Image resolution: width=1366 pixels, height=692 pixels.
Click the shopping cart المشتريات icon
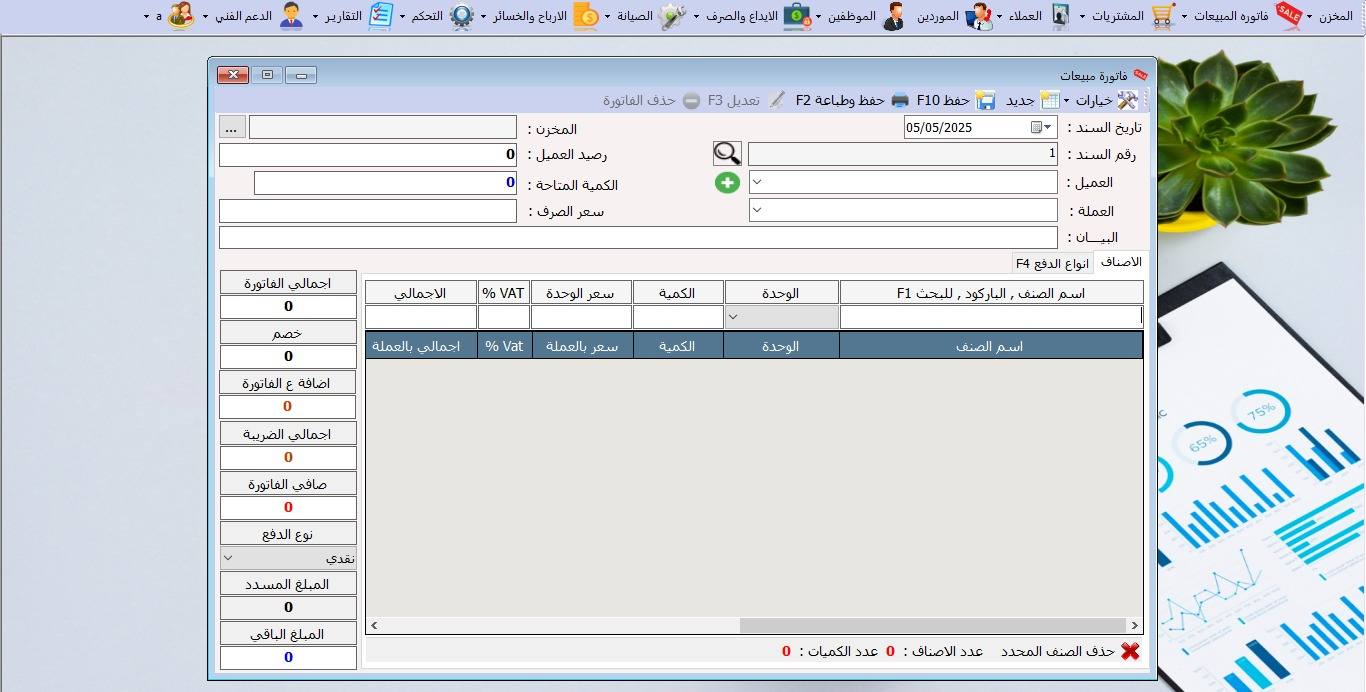pyautogui.click(x=1162, y=16)
